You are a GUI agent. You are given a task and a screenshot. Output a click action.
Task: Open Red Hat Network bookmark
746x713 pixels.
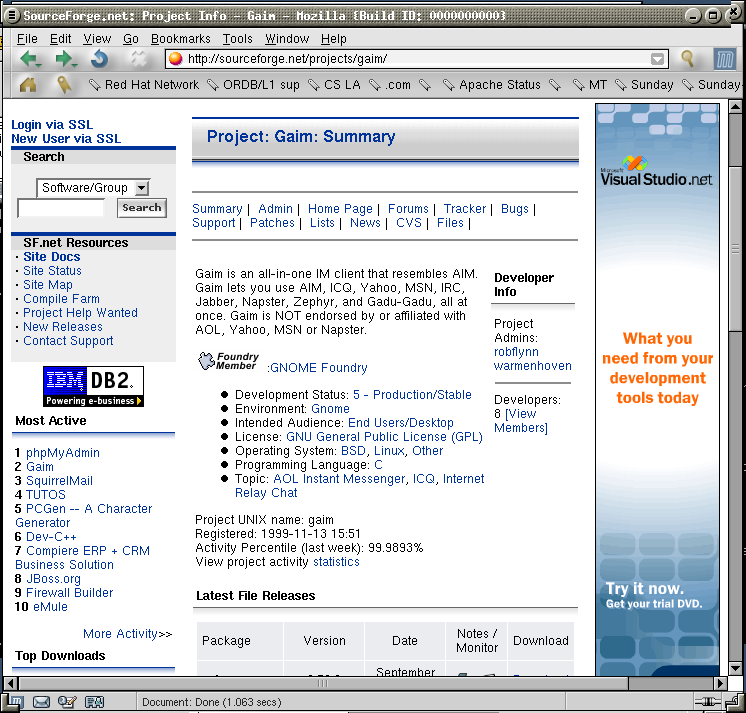[x=144, y=85]
